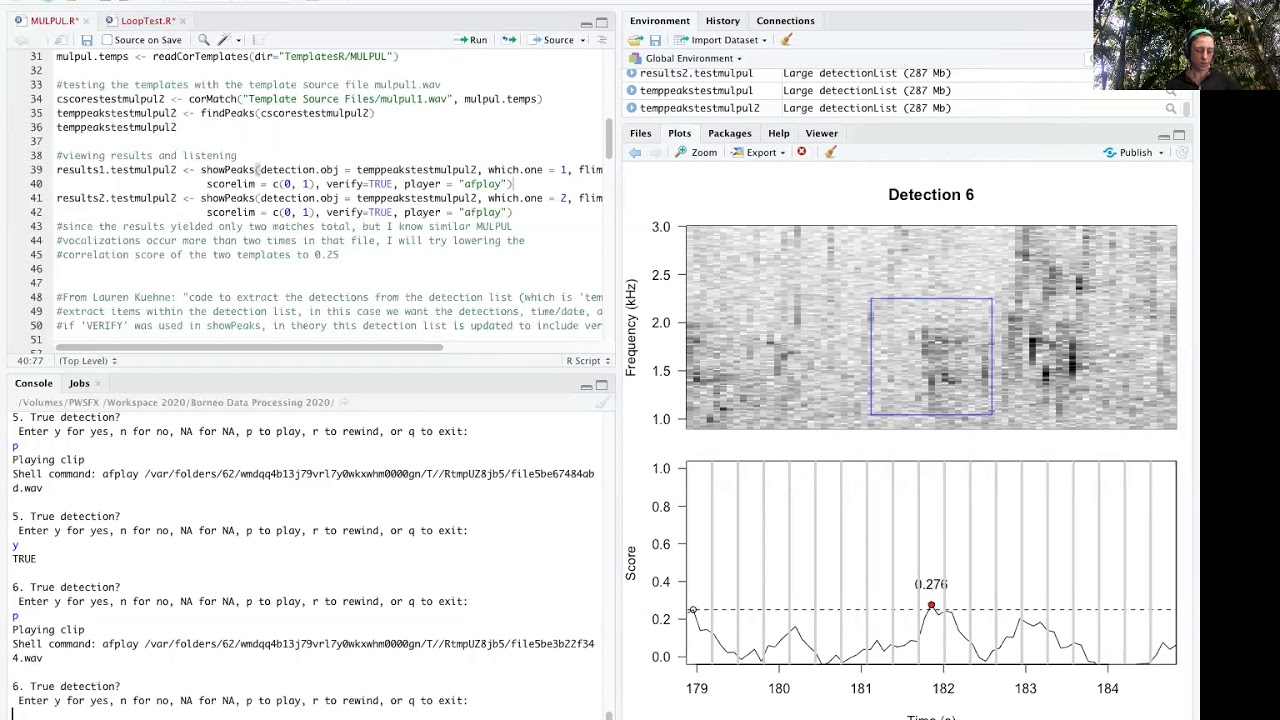Image resolution: width=1280 pixels, height=720 pixels.
Task: Expand temppeakstestmulpul object
Action: click(x=632, y=90)
